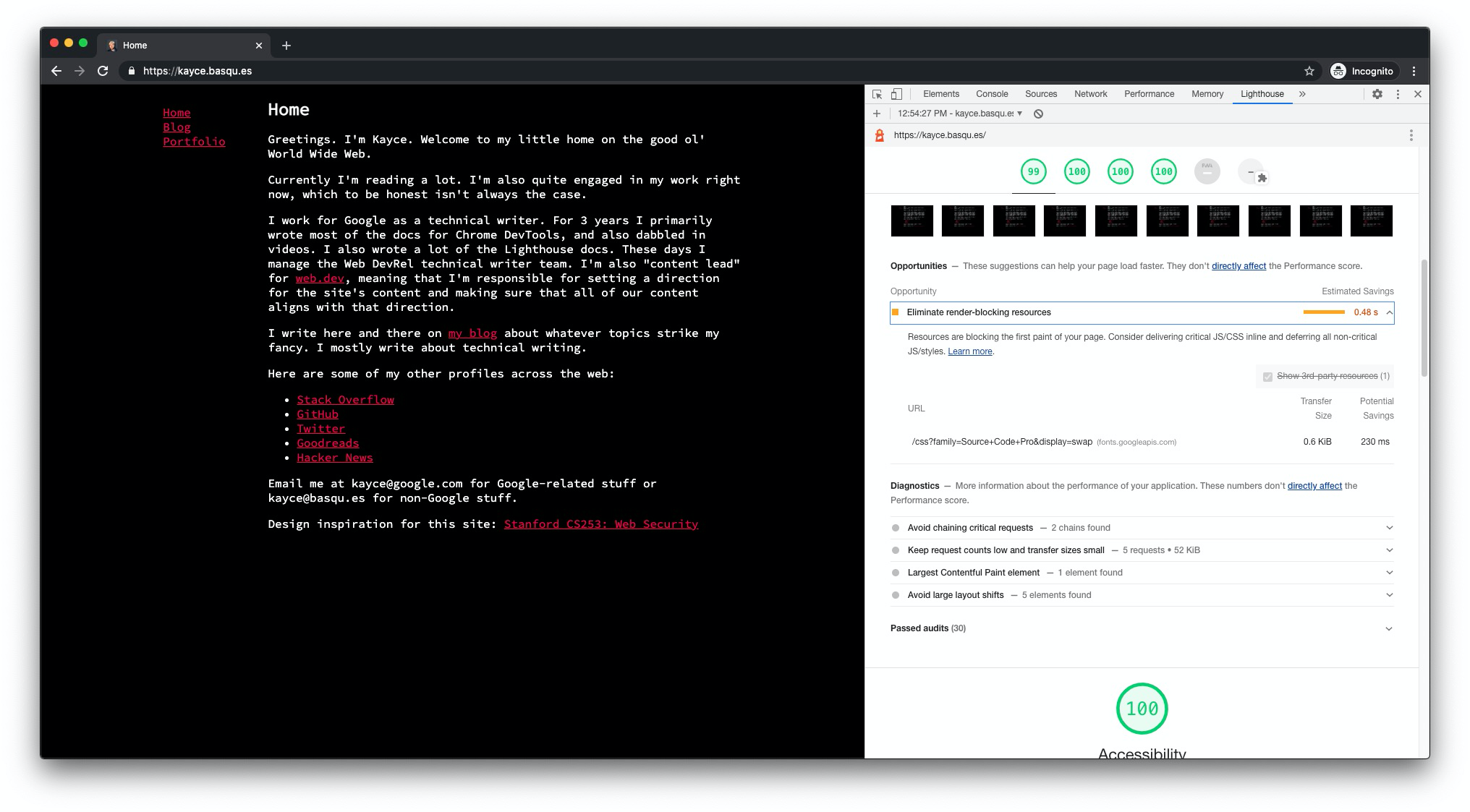Select the inspect element cursor icon
1470x812 pixels.
click(876, 94)
